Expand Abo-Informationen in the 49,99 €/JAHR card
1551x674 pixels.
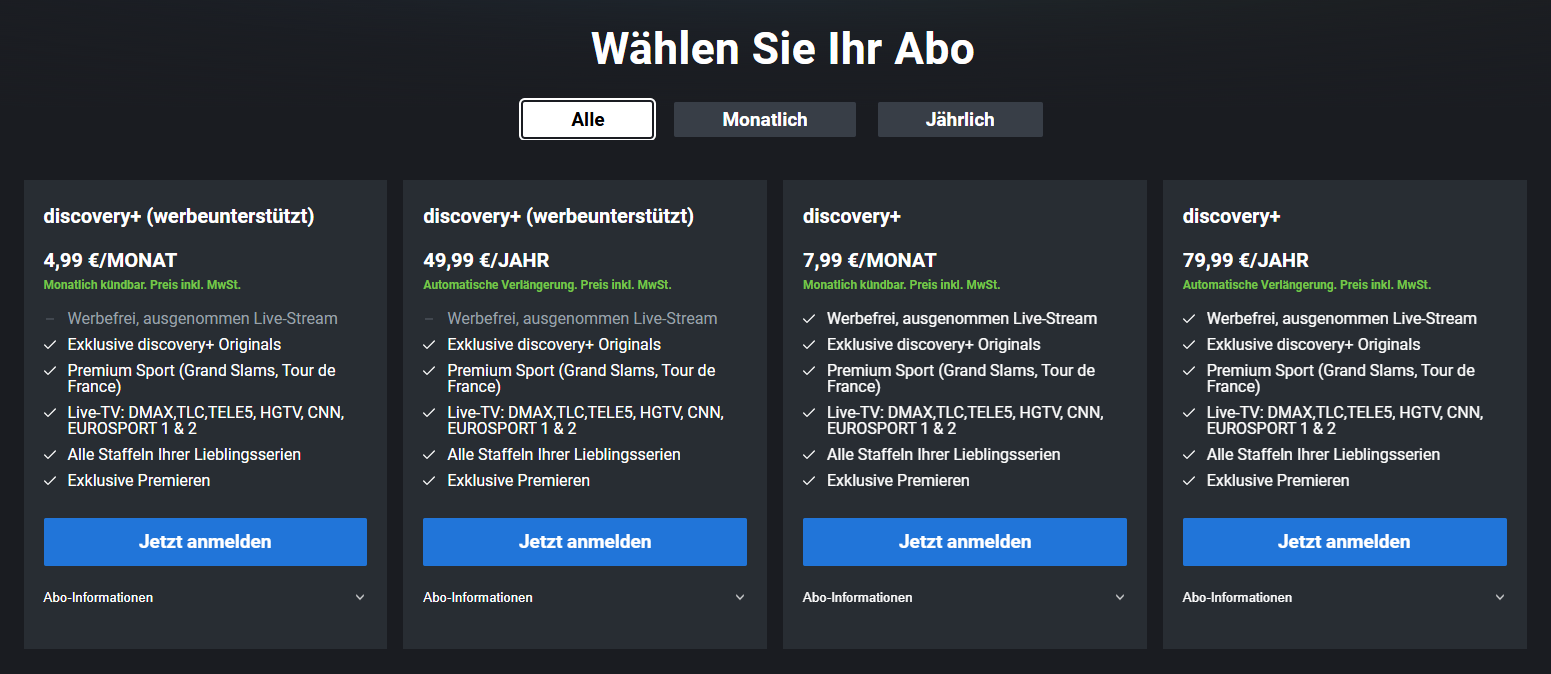[x=585, y=597]
